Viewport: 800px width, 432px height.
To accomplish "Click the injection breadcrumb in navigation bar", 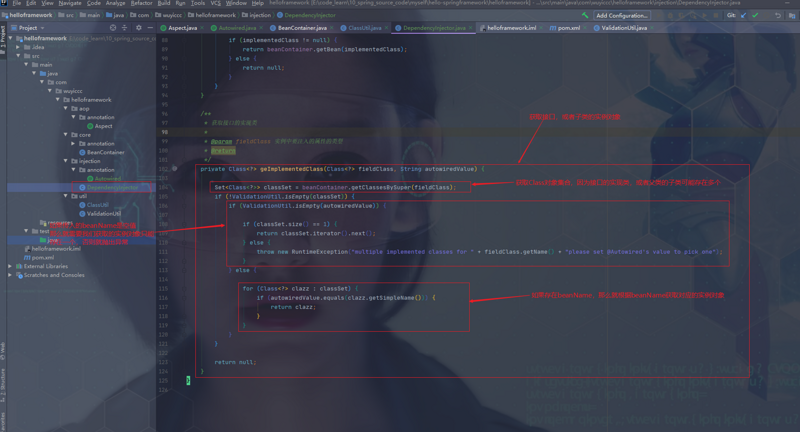I will coord(260,15).
